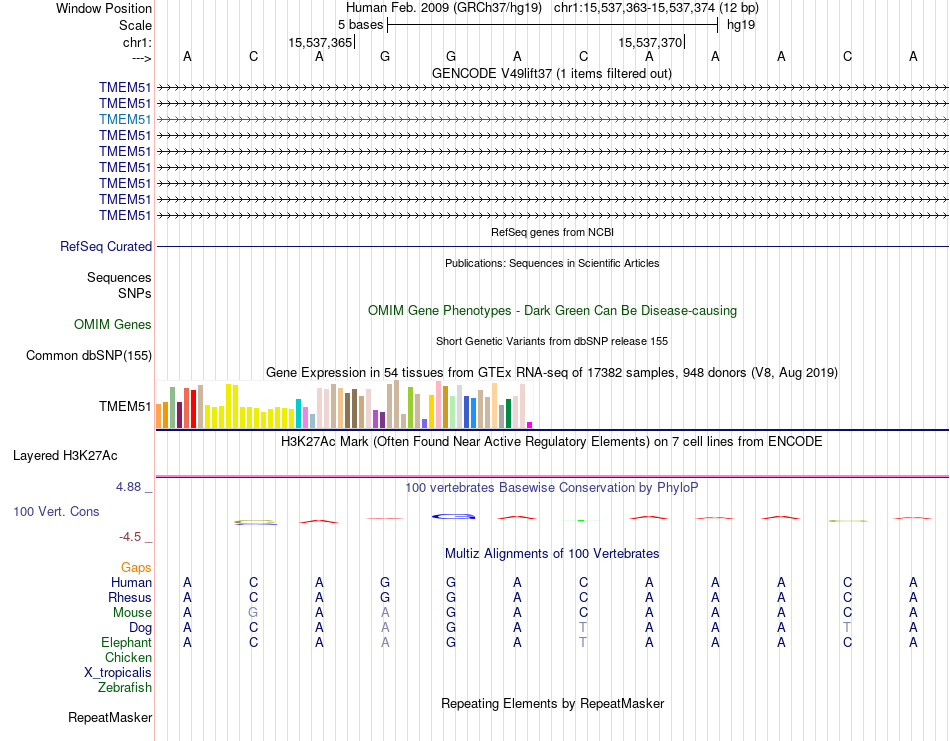Open Short Genetic Variants from dbSNP title
The height and width of the screenshot is (741, 950).
[552, 341]
